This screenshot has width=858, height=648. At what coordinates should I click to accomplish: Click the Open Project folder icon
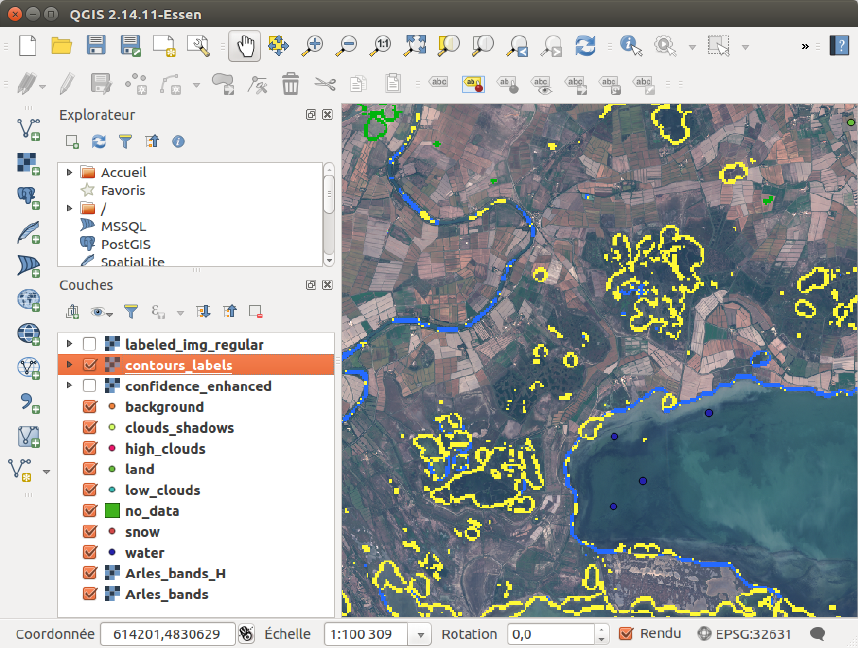(x=62, y=45)
